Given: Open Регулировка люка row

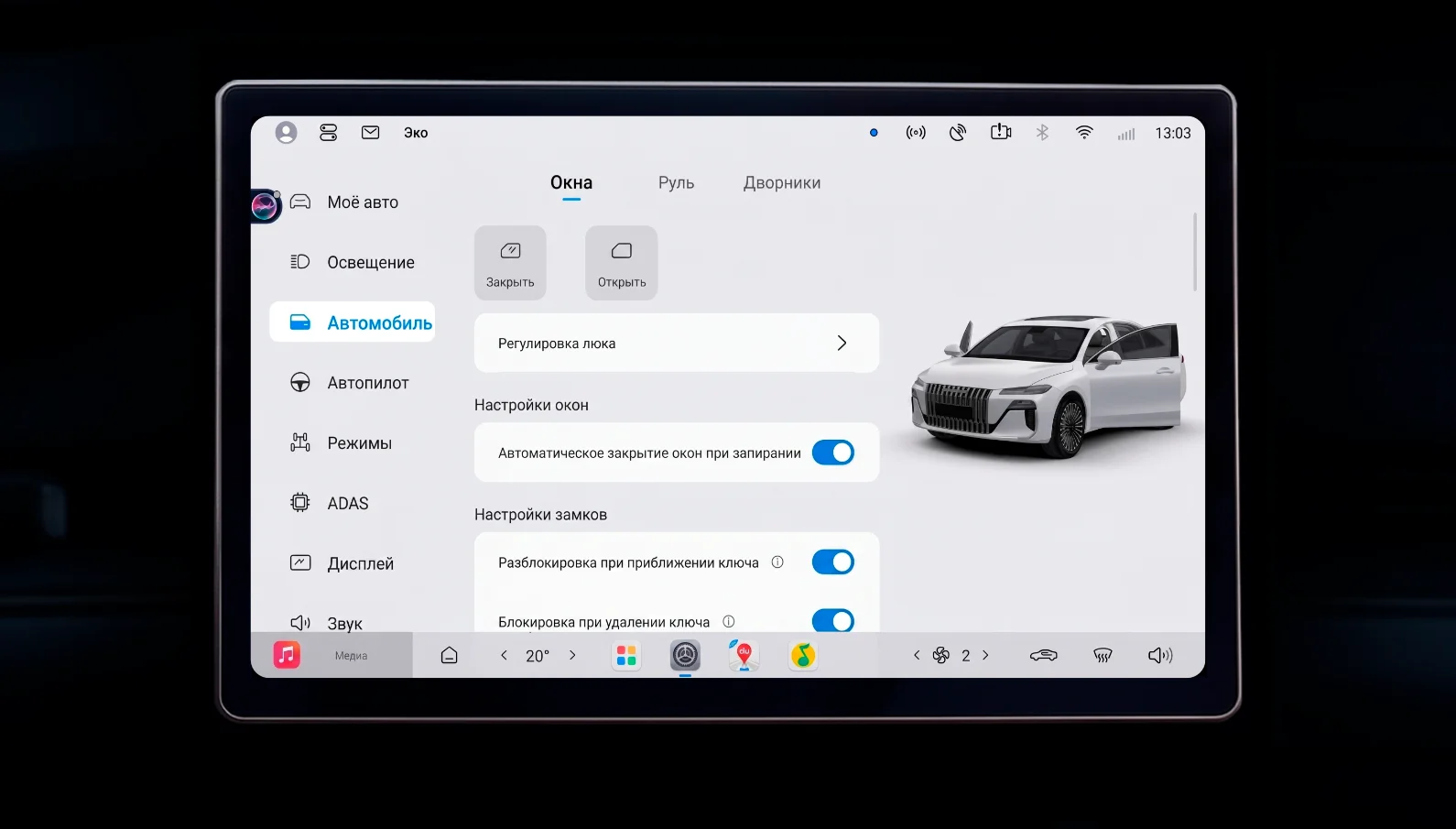Looking at the screenshot, I should [x=677, y=343].
